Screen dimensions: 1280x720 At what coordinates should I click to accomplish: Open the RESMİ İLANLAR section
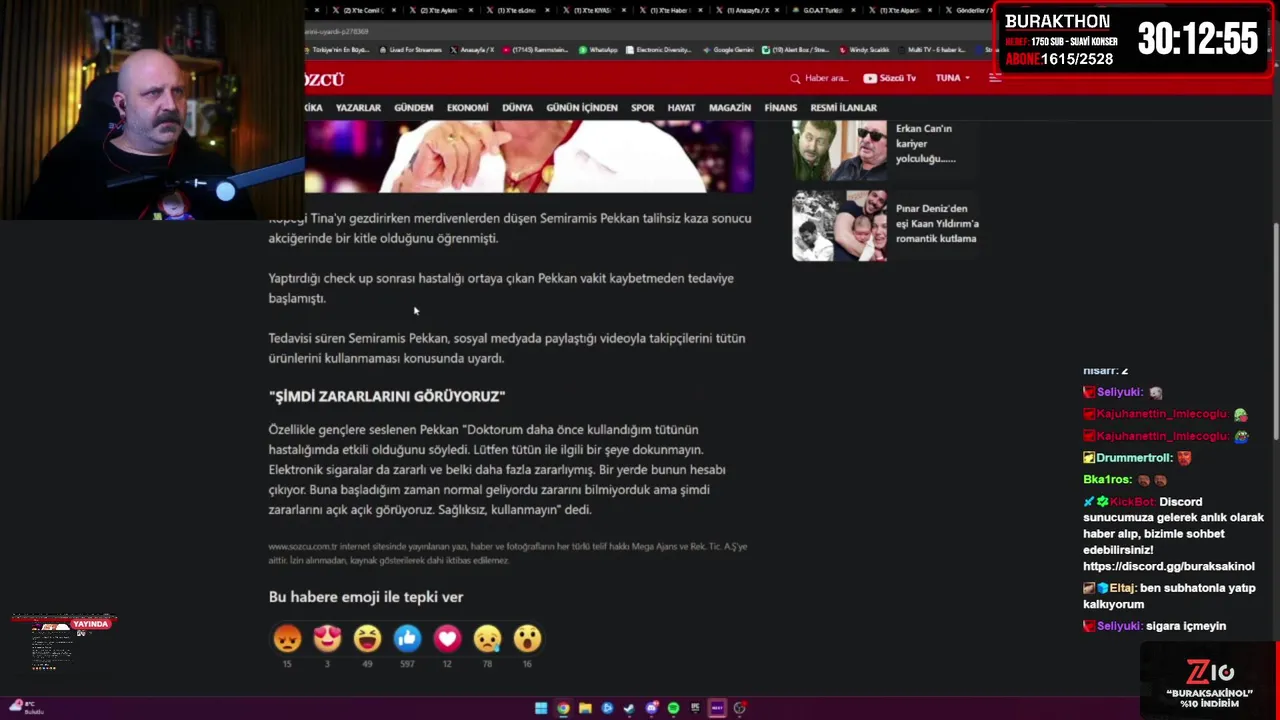(844, 108)
